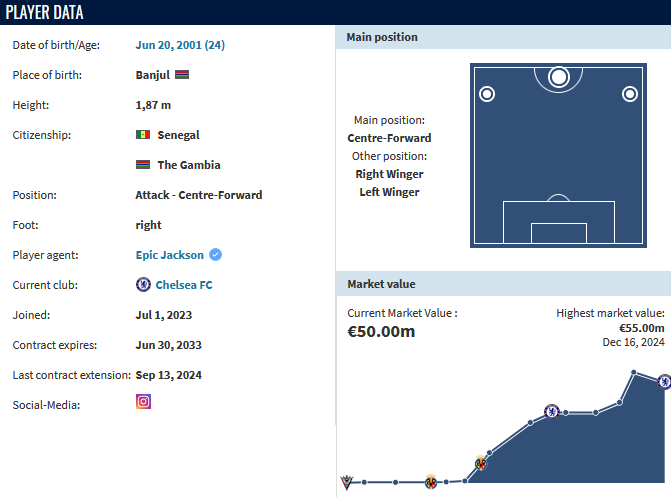The height and width of the screenshot is (497, 671).
Task: Click the €50.00m current market value
Action: click(381, 331)
